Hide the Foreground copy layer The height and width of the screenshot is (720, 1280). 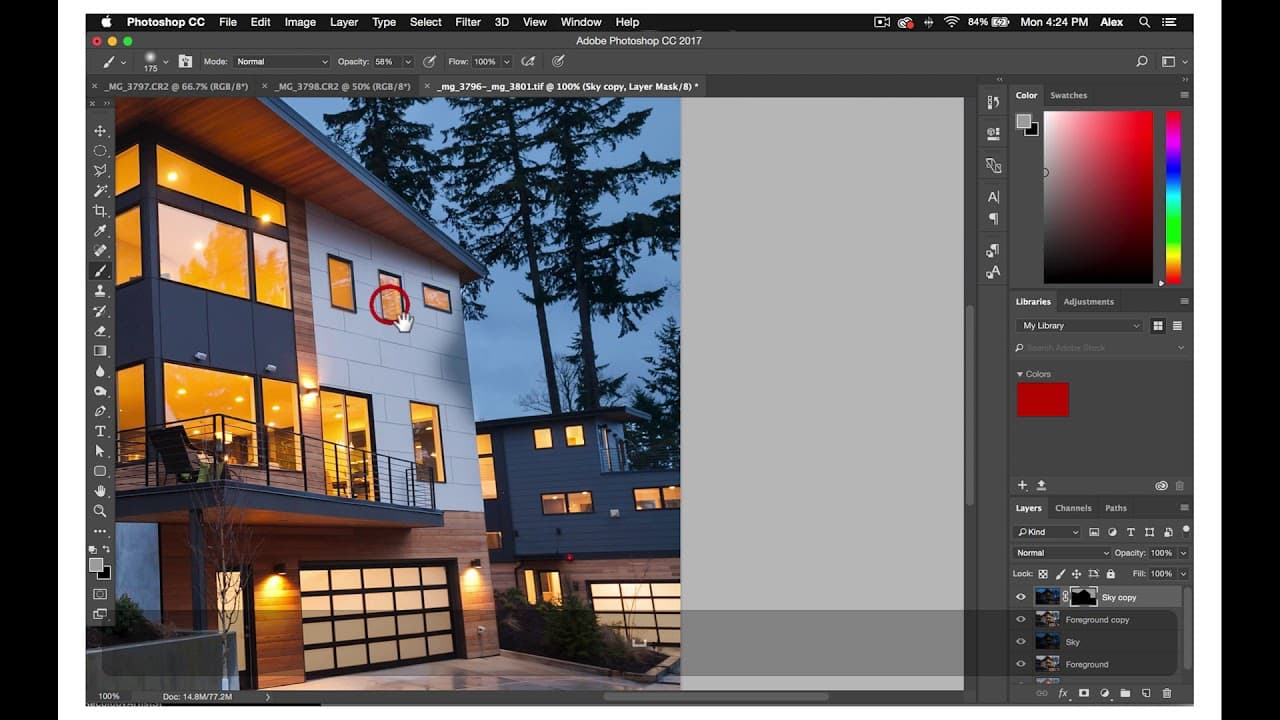coord(1021,619)
